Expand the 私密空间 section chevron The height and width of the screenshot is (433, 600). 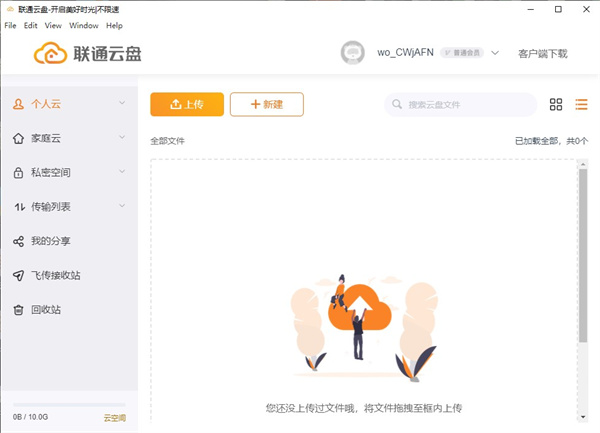122,171
